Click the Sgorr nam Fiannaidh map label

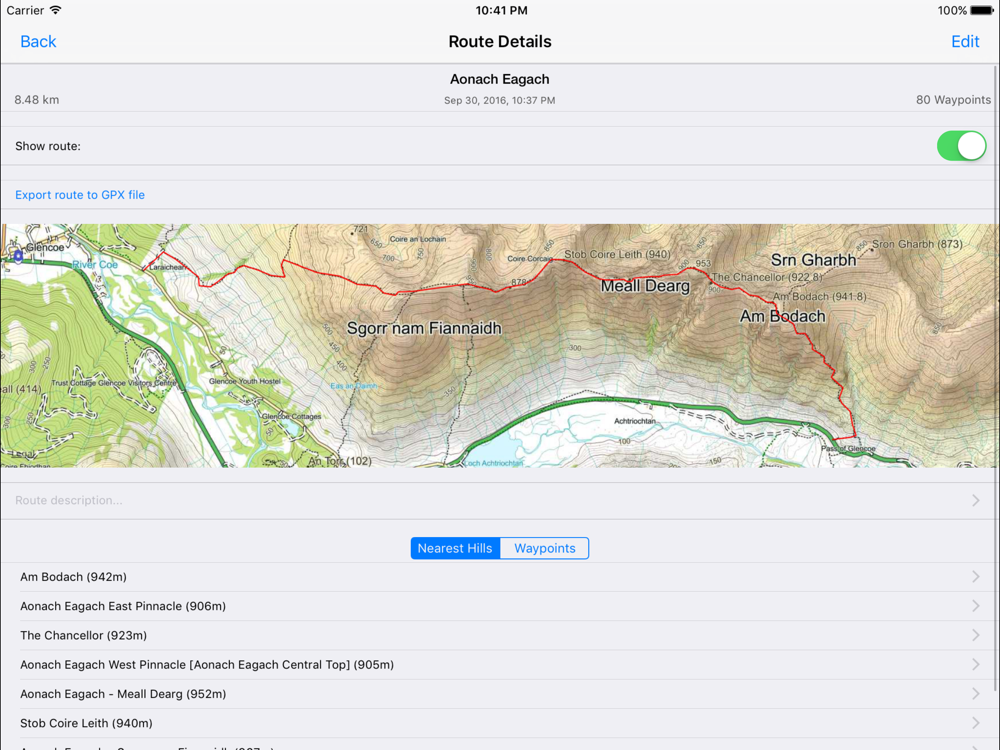(424, 328)
